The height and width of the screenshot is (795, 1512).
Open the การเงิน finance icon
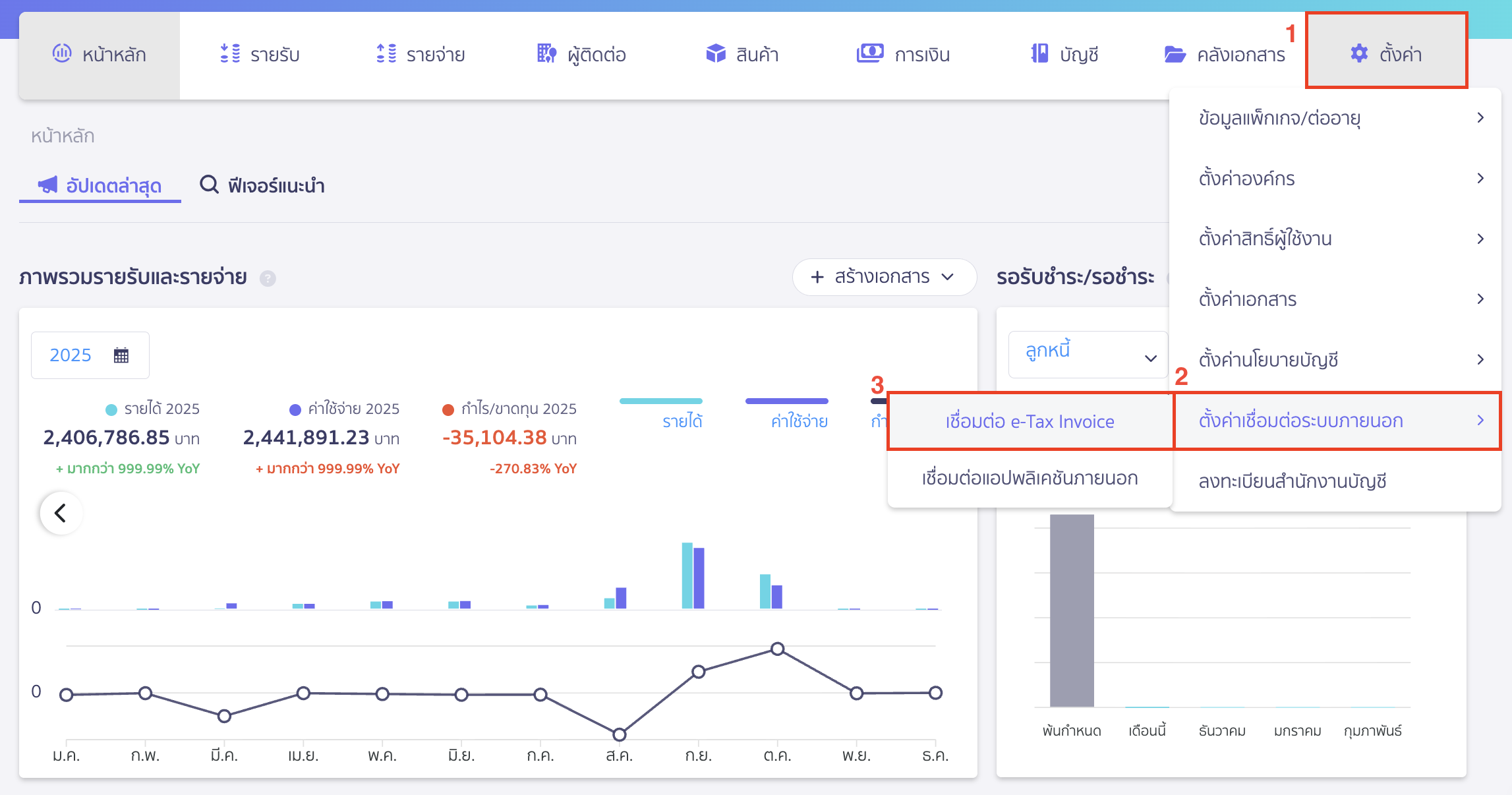coord(870,54)
